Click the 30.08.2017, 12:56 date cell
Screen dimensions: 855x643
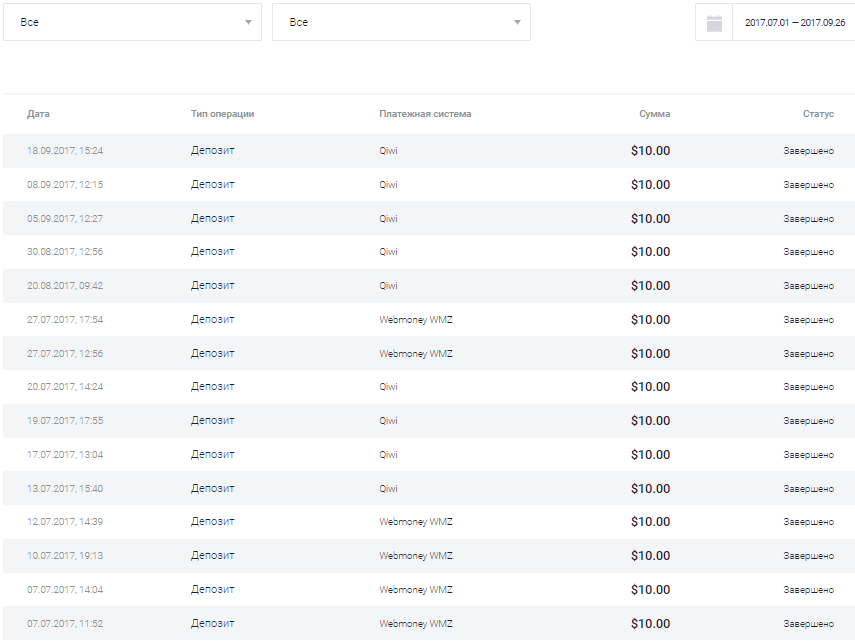(x=65, y=252)
